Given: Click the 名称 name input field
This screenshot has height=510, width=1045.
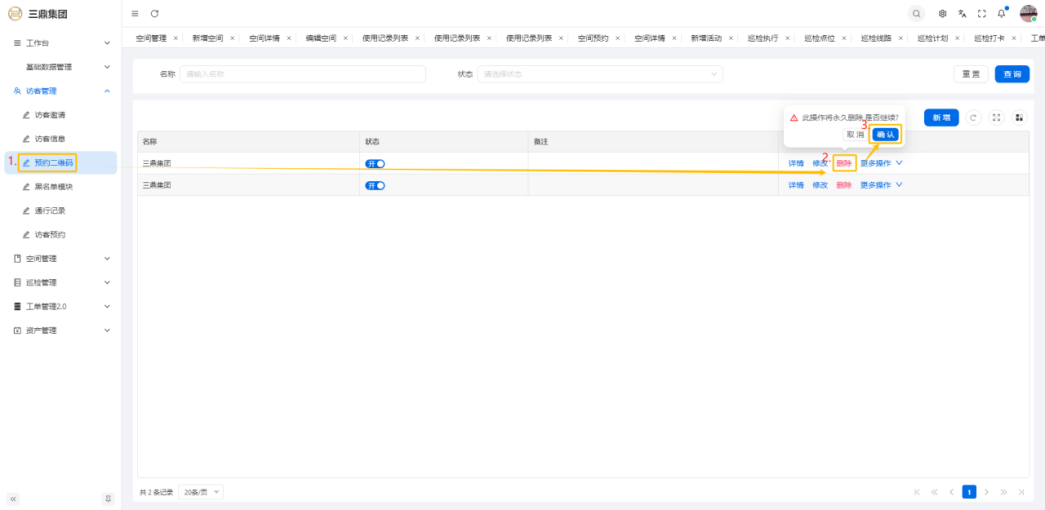Looking at the screenshot, I should coord(302,74).
